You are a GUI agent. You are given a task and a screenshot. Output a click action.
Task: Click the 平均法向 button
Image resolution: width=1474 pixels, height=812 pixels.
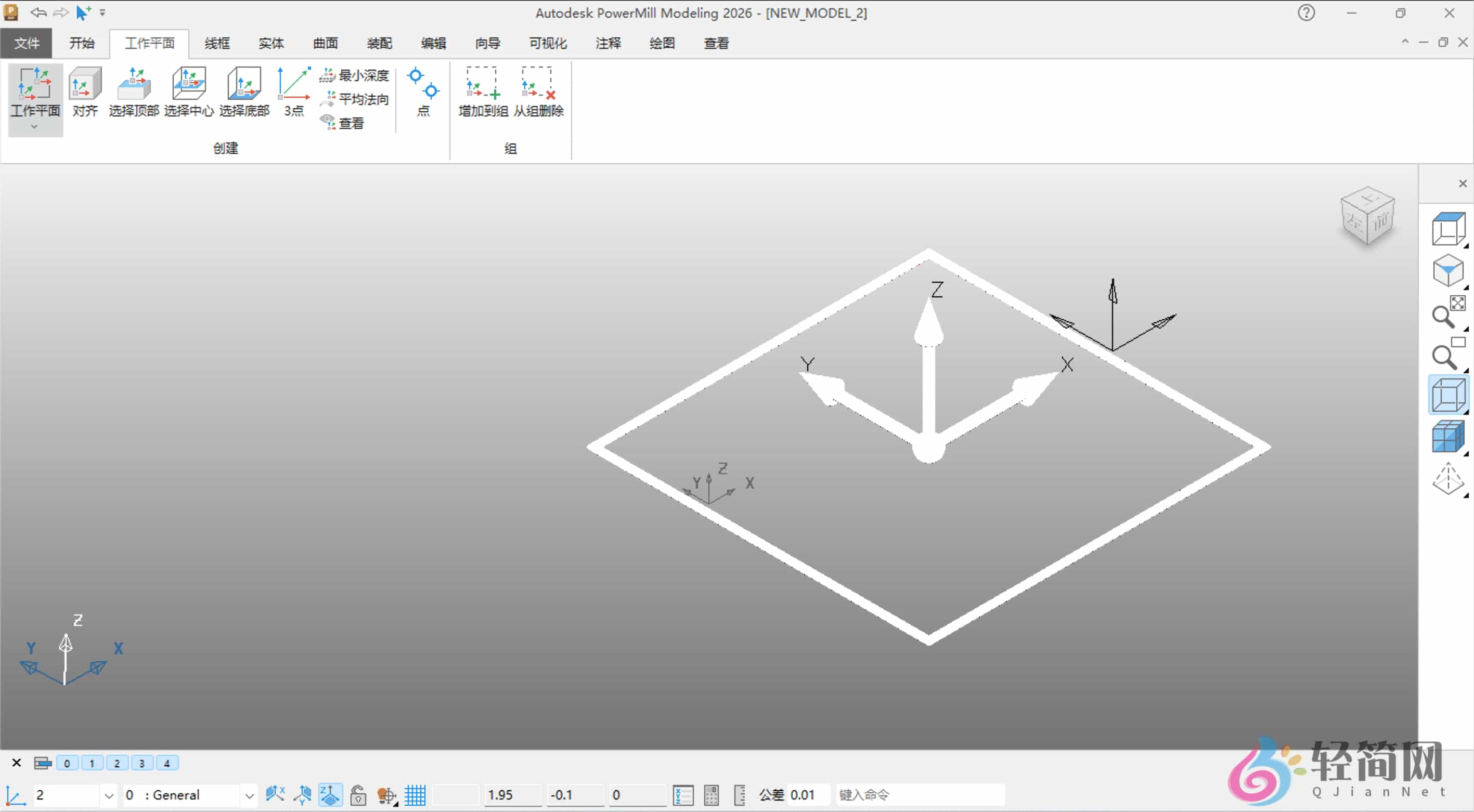[x=355, y=99]
